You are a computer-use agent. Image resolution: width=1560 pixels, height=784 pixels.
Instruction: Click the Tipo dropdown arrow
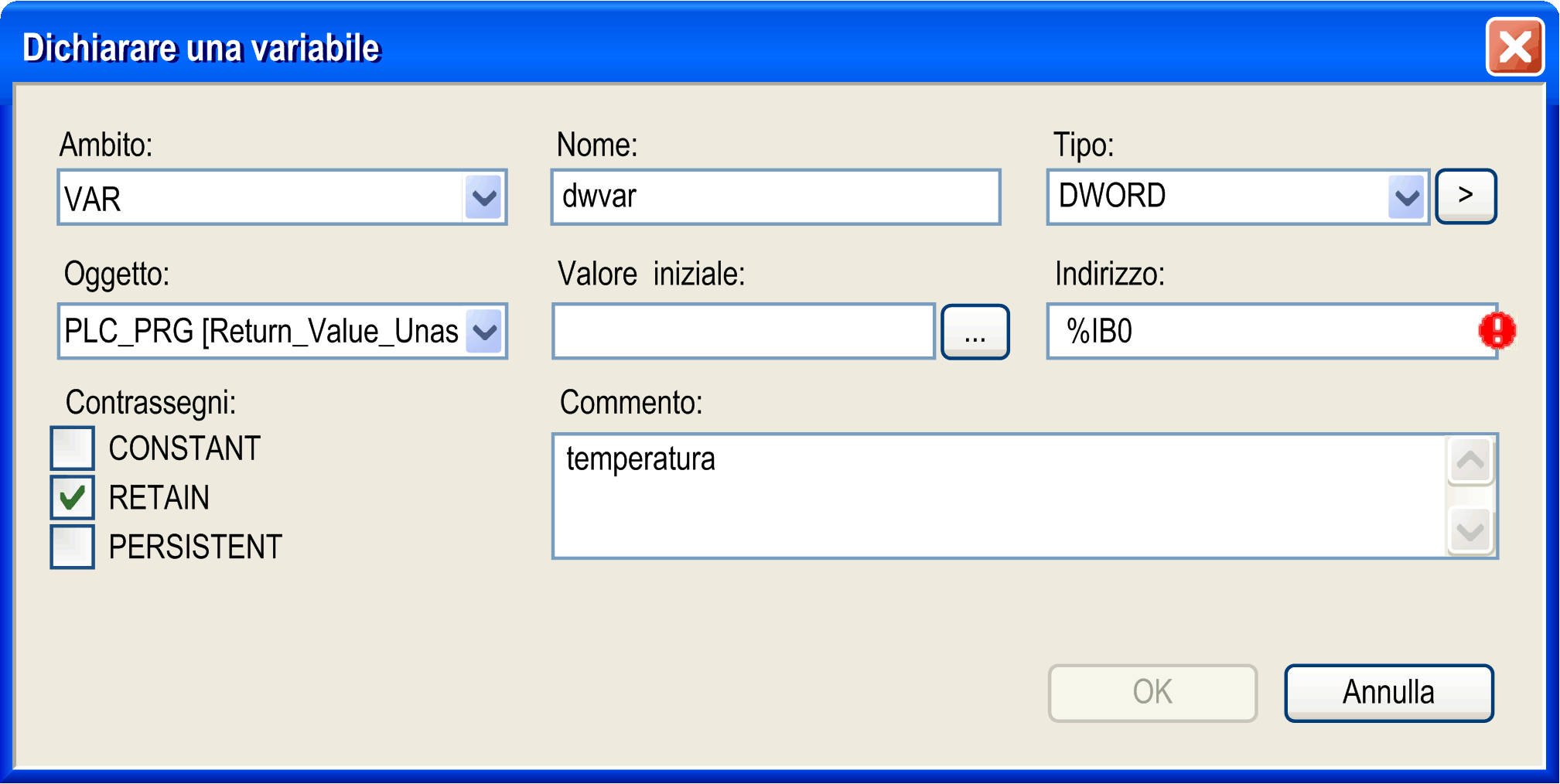tap(1405, 196)
